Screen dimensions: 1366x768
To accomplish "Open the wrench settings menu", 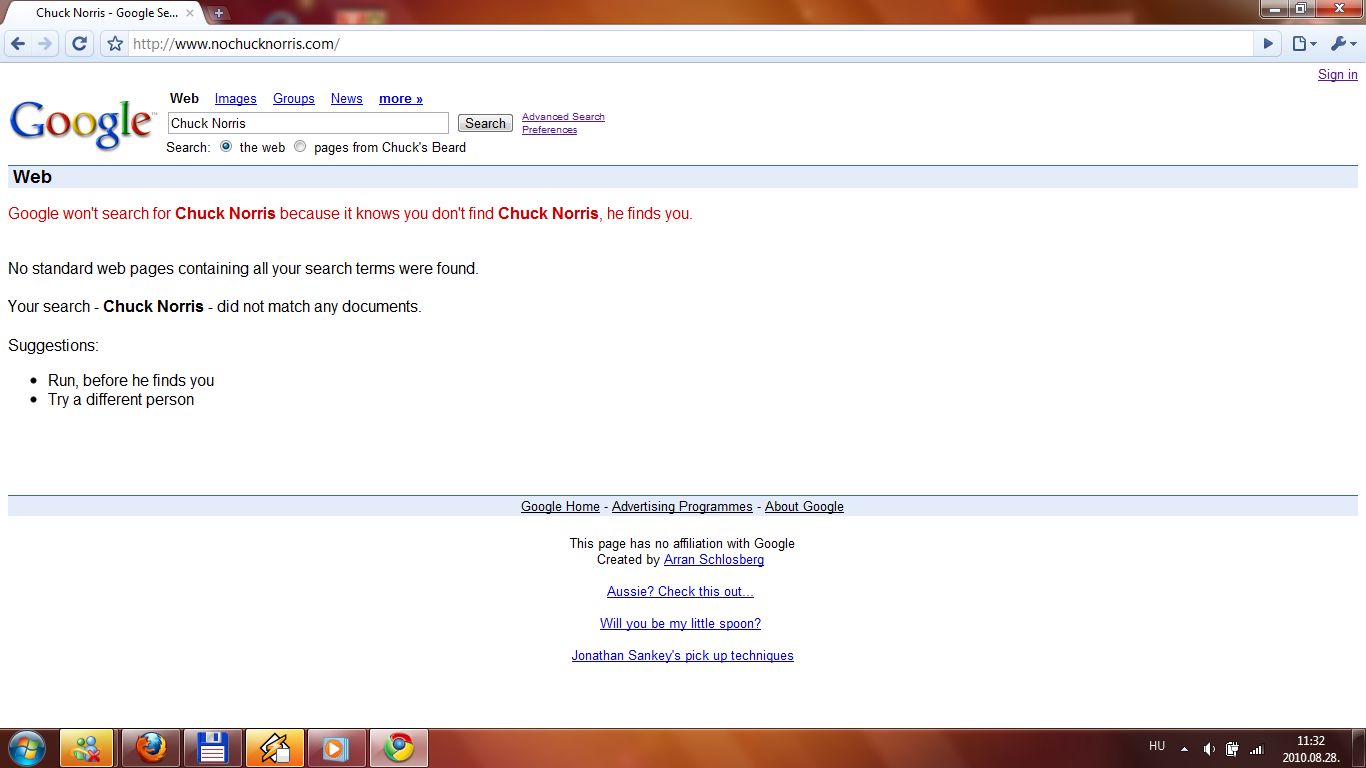I will click(1342, 44).
